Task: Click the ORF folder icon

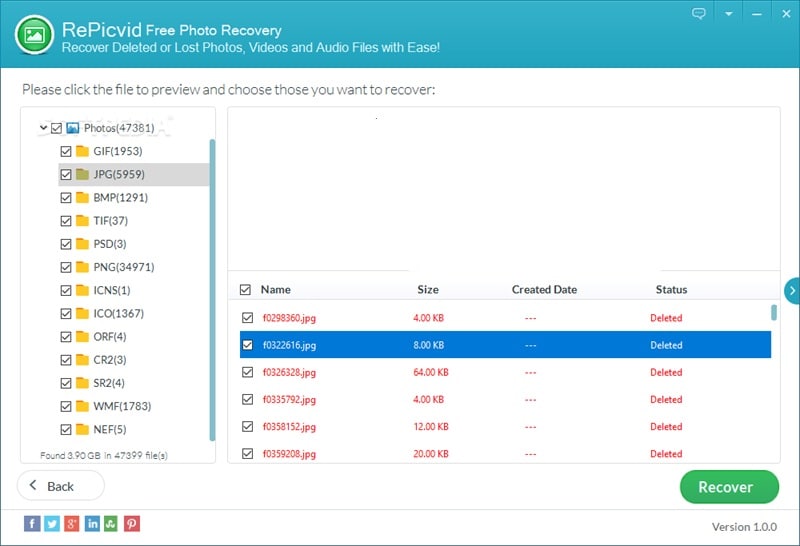Action: (x=82, y=337)
